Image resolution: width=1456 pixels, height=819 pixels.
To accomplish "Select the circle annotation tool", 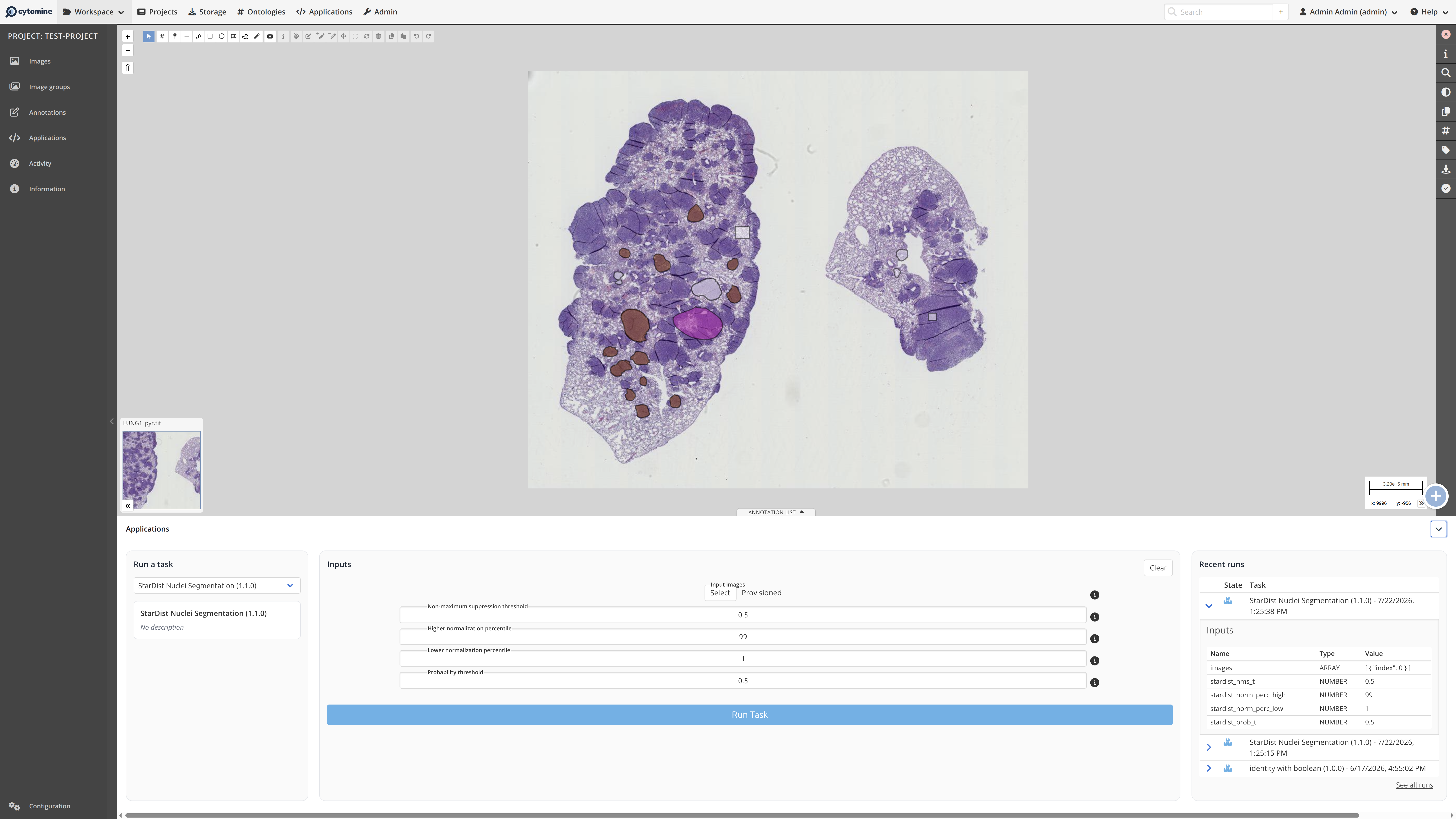I will coord(222,36).
